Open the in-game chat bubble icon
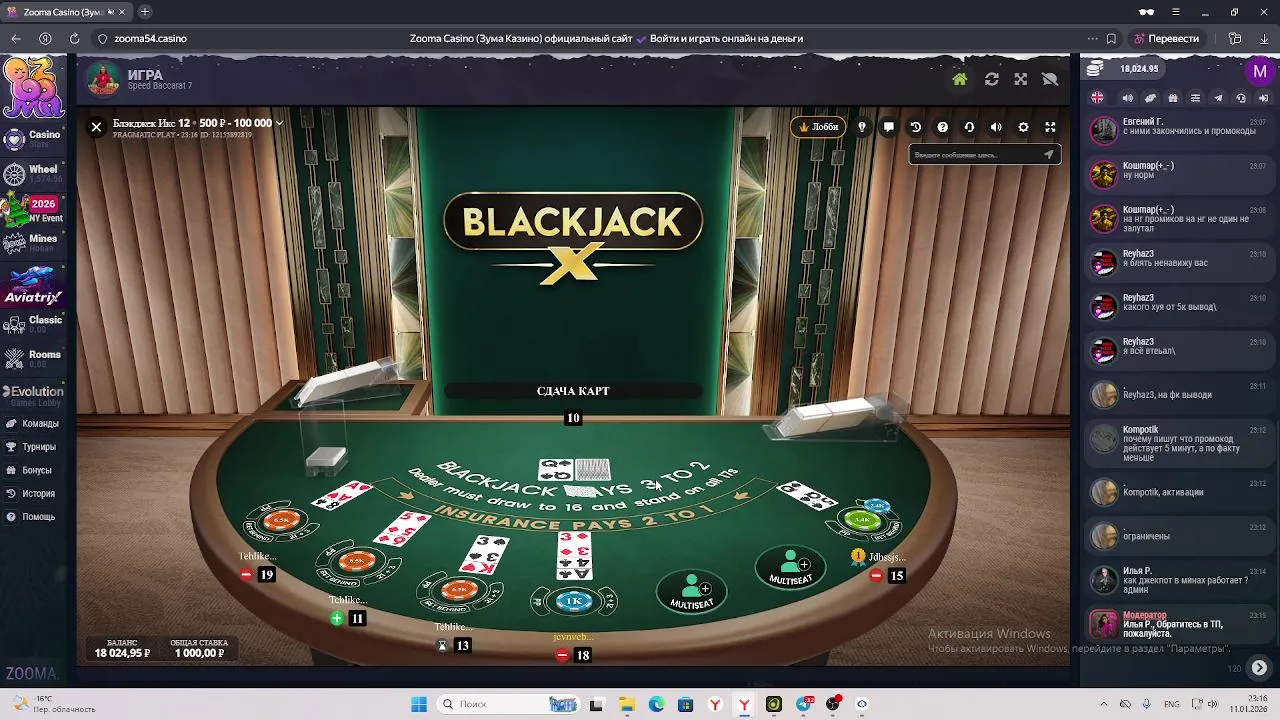1280x720 pixels. 888,127
